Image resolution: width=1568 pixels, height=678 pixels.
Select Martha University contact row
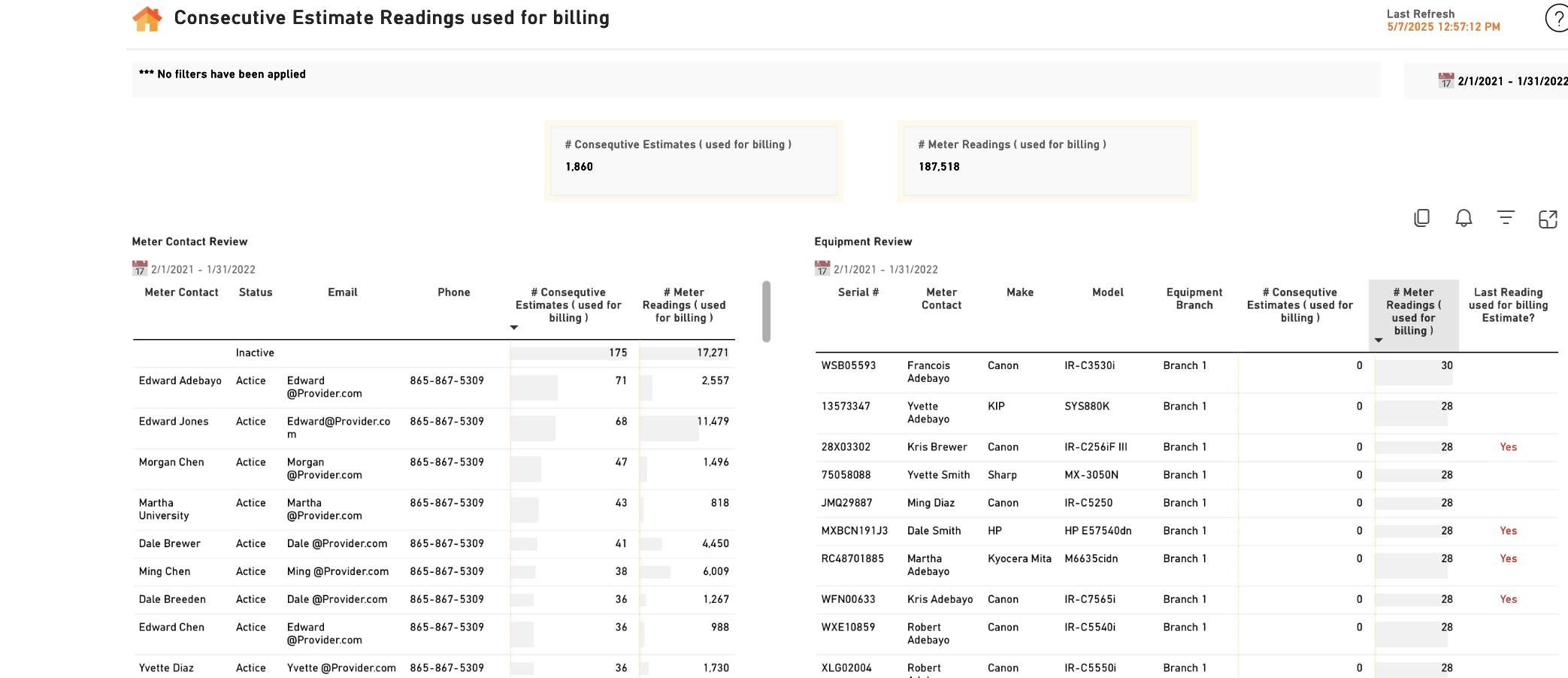(434, 509)
